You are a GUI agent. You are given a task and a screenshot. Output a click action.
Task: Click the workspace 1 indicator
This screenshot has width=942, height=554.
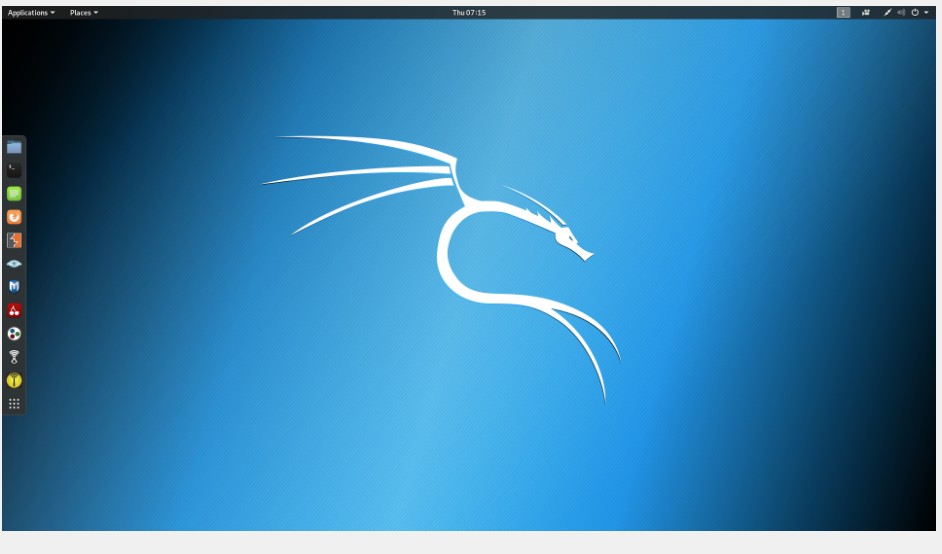click(843, 13)
